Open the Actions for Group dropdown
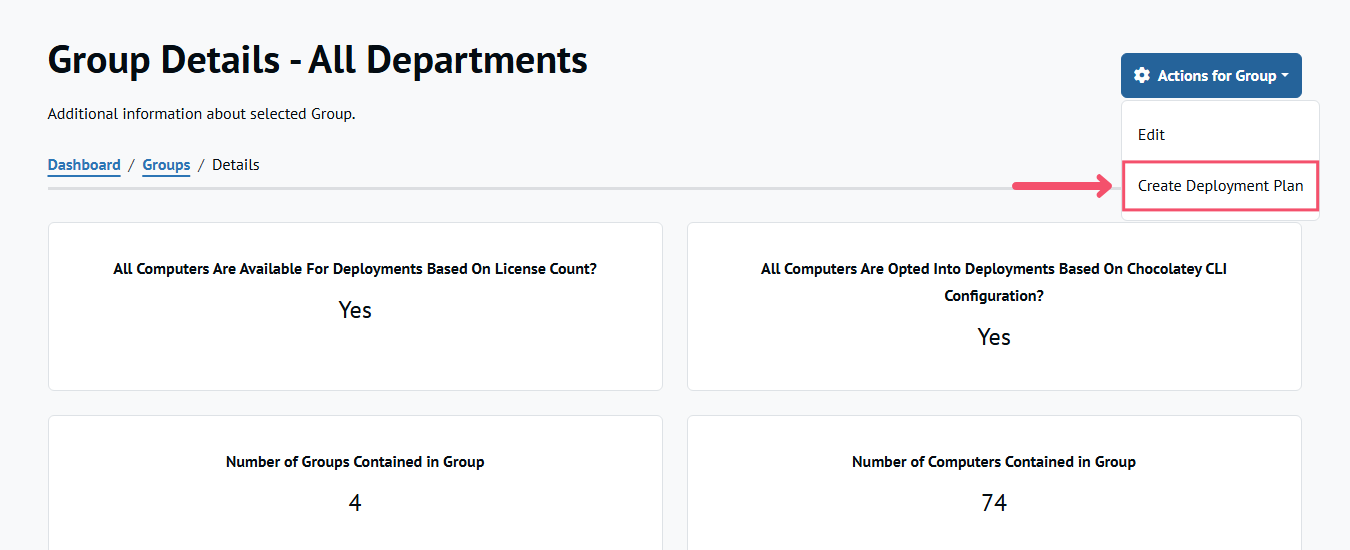Screen dimensions: 1350x550 [1211, 76]
